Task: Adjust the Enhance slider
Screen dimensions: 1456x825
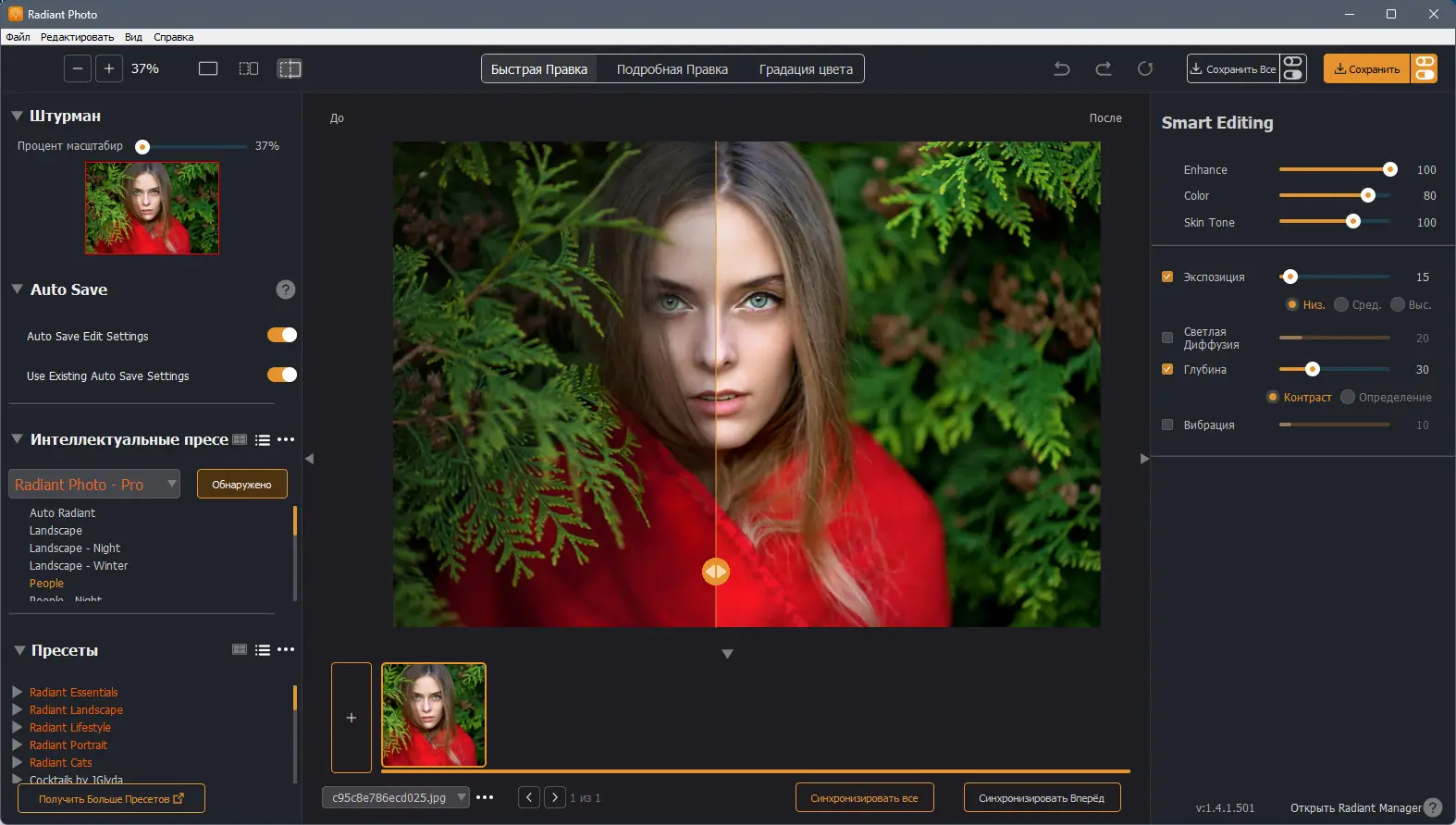Action: 1334,169
